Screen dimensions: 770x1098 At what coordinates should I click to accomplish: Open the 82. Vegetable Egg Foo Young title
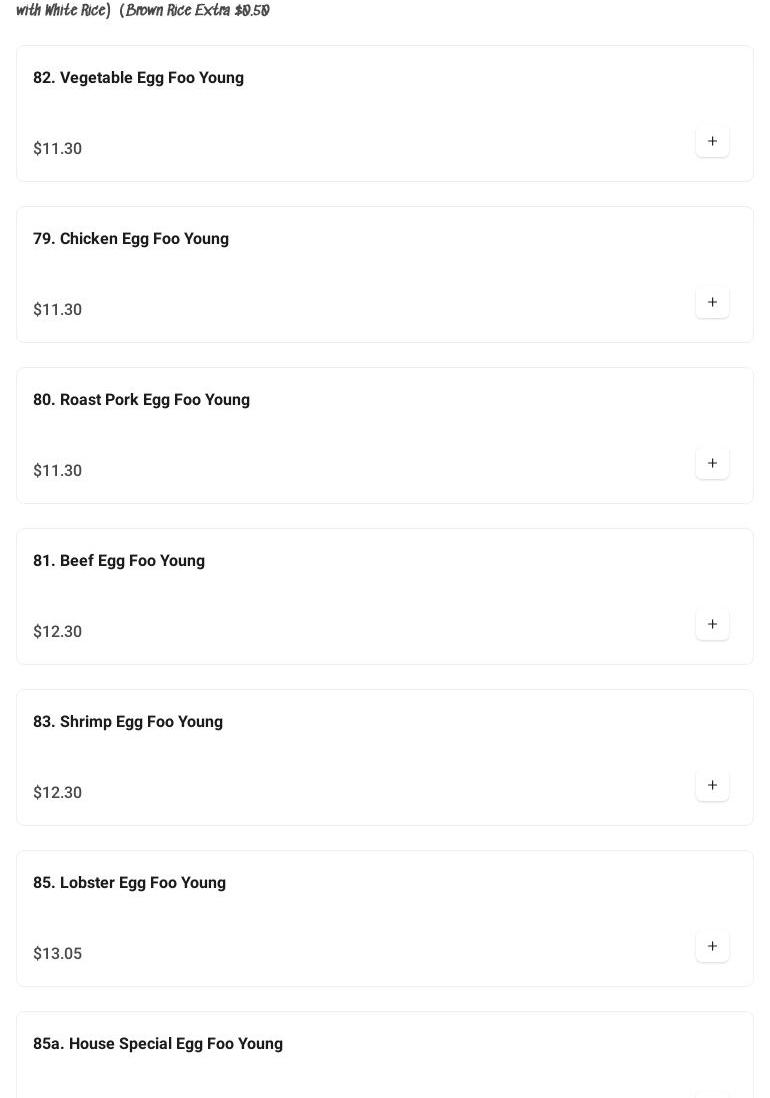click(x=138, y=78)
